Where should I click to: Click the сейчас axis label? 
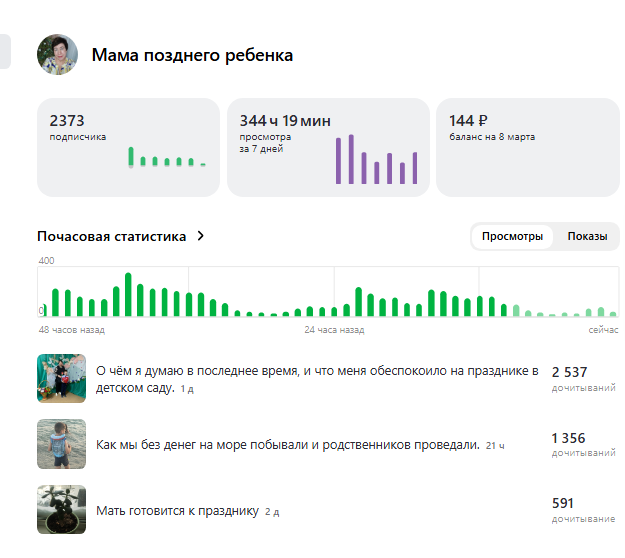tap(603, 330)
